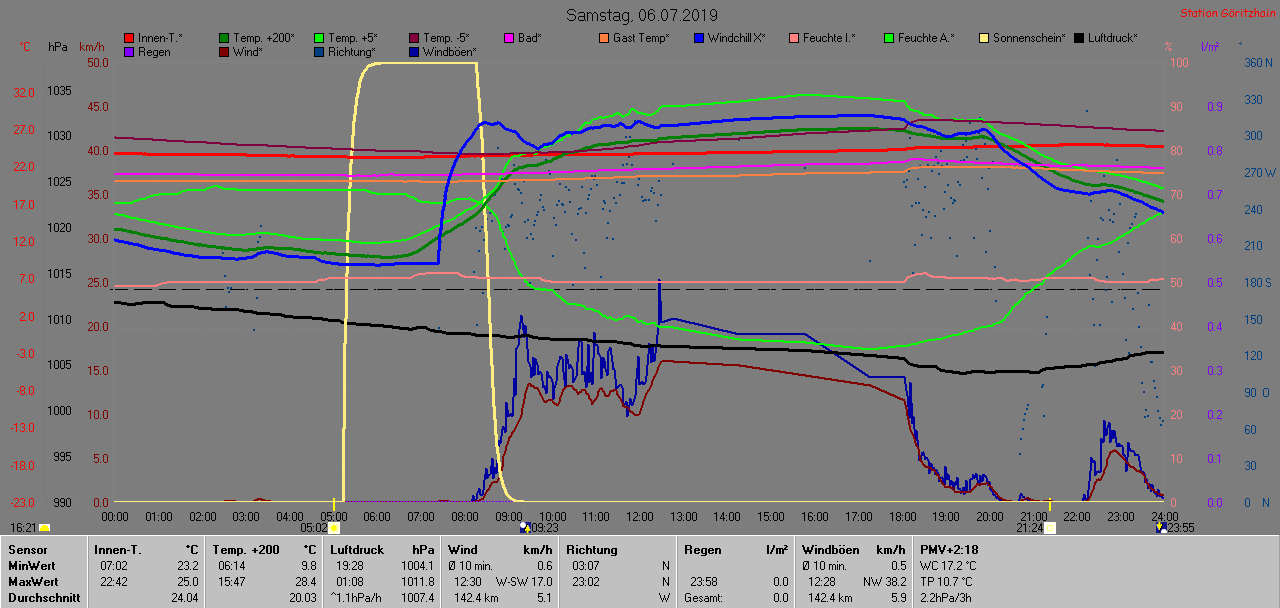Click the average temperature value '20.03'
The image size is (1280, 608).
coord(303,597)
